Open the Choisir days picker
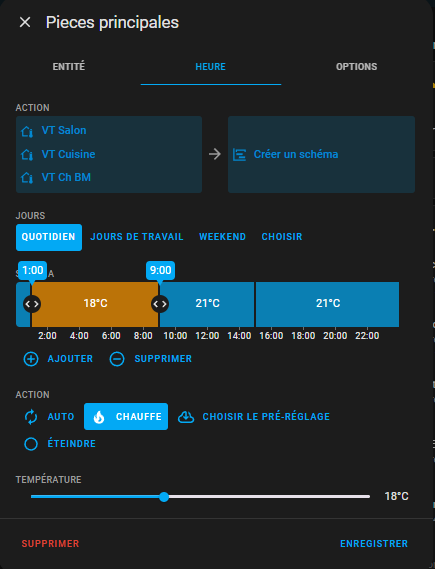435x569 pixels. tap(282, 237)
